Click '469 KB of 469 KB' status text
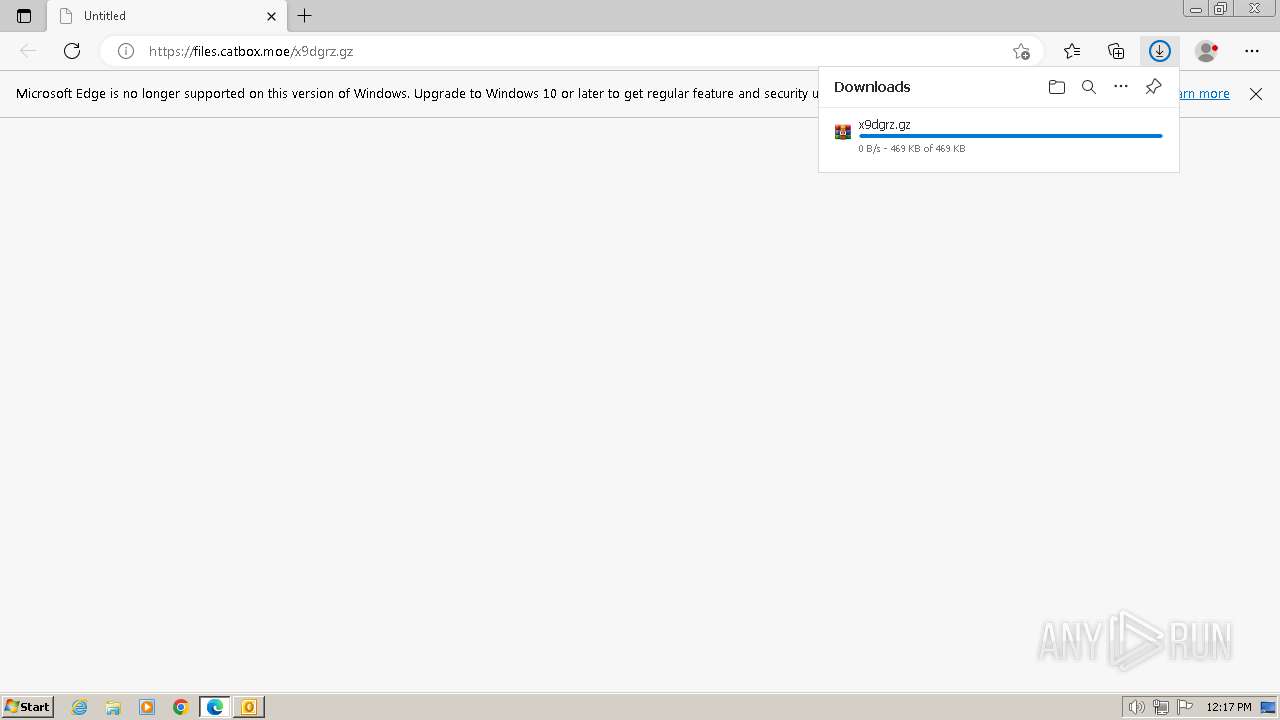Screen dimensions: 1280x720 click(928, 149)
